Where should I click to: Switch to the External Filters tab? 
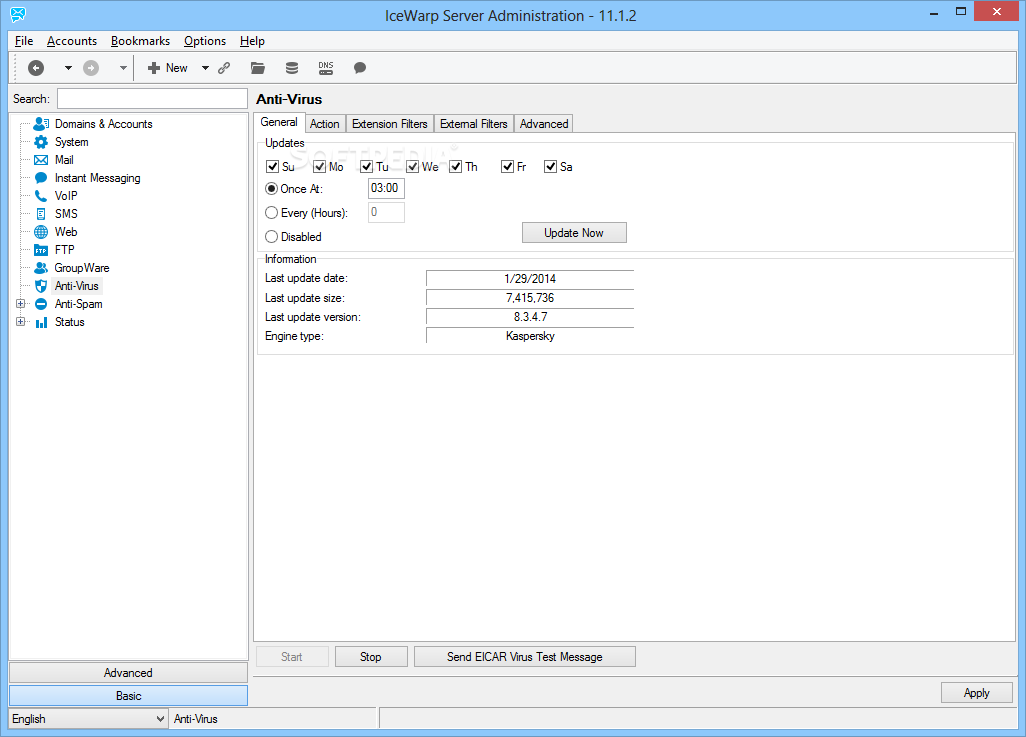(x=474, y=124)
